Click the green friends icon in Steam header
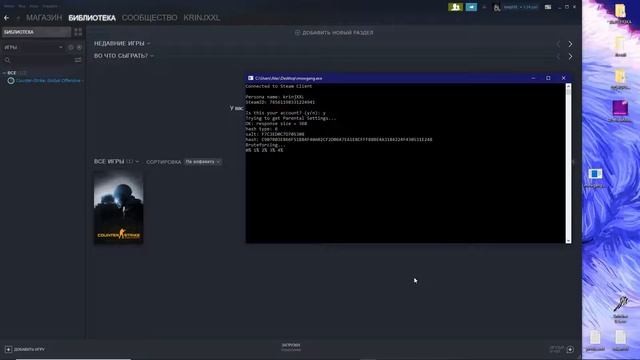The width and height of the screenshot is (640, 360). [x=456, y=7]
